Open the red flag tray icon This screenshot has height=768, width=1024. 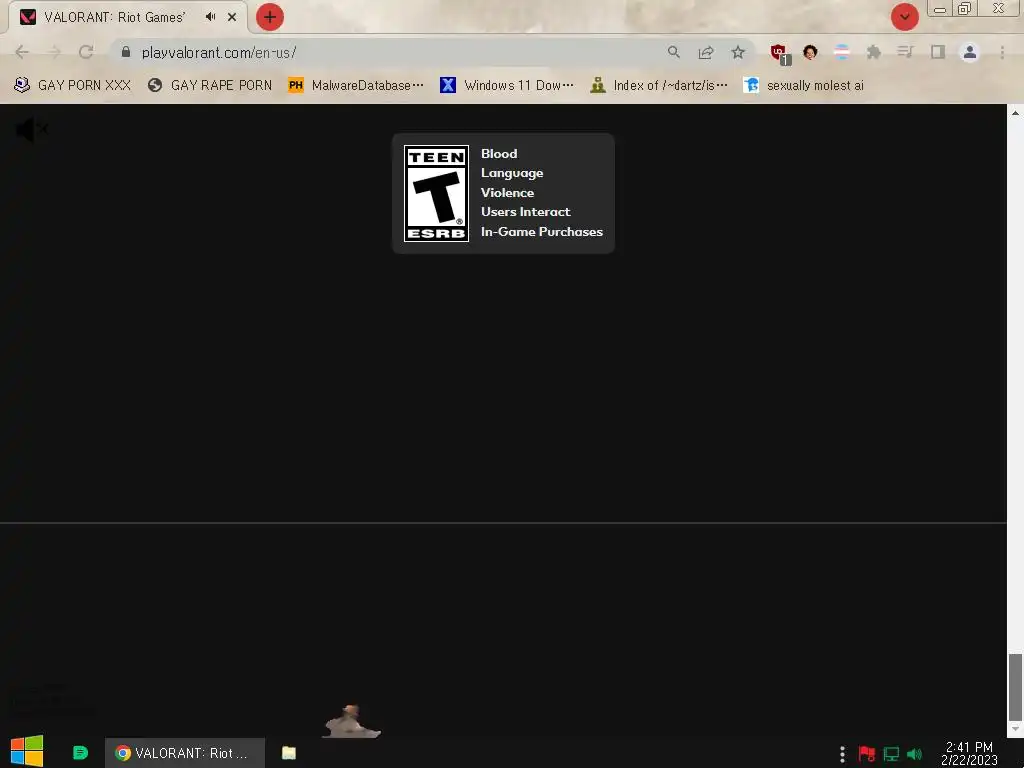click(866, 754)
